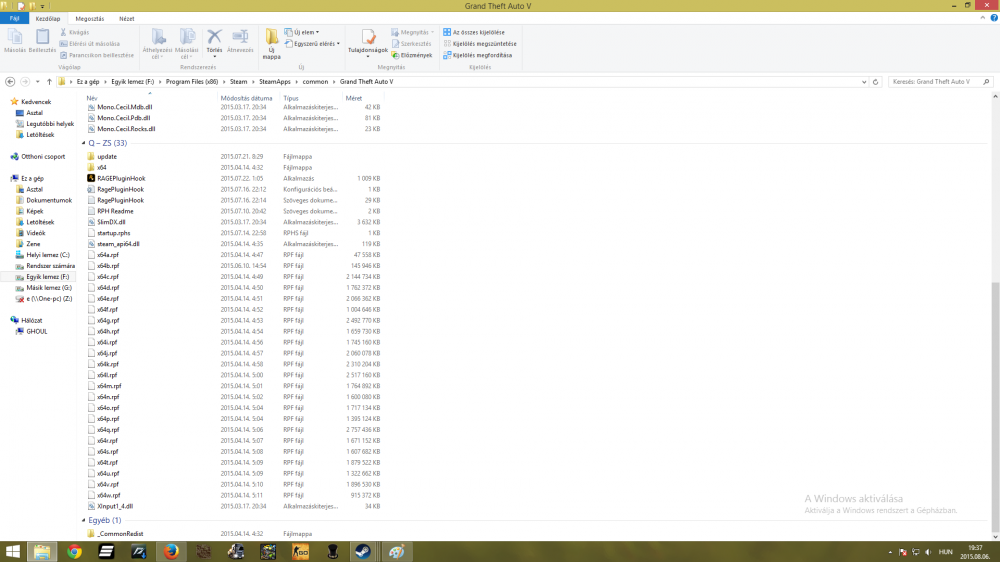Image resolution: width=1000 pixels, height=562 pixels.
Task: Open recent locations dropdown arrow
Action: pyautogui.click(x=38, y=82)
